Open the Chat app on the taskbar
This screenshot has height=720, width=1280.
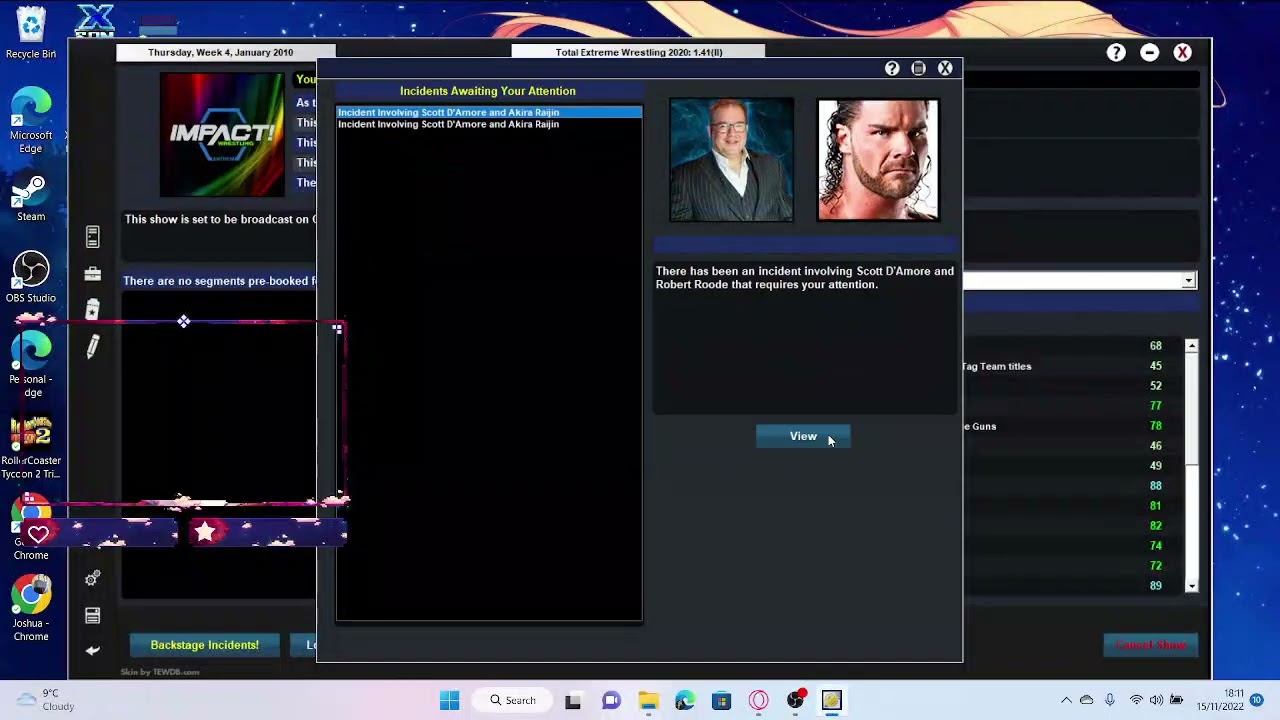(x=611, y=700)
